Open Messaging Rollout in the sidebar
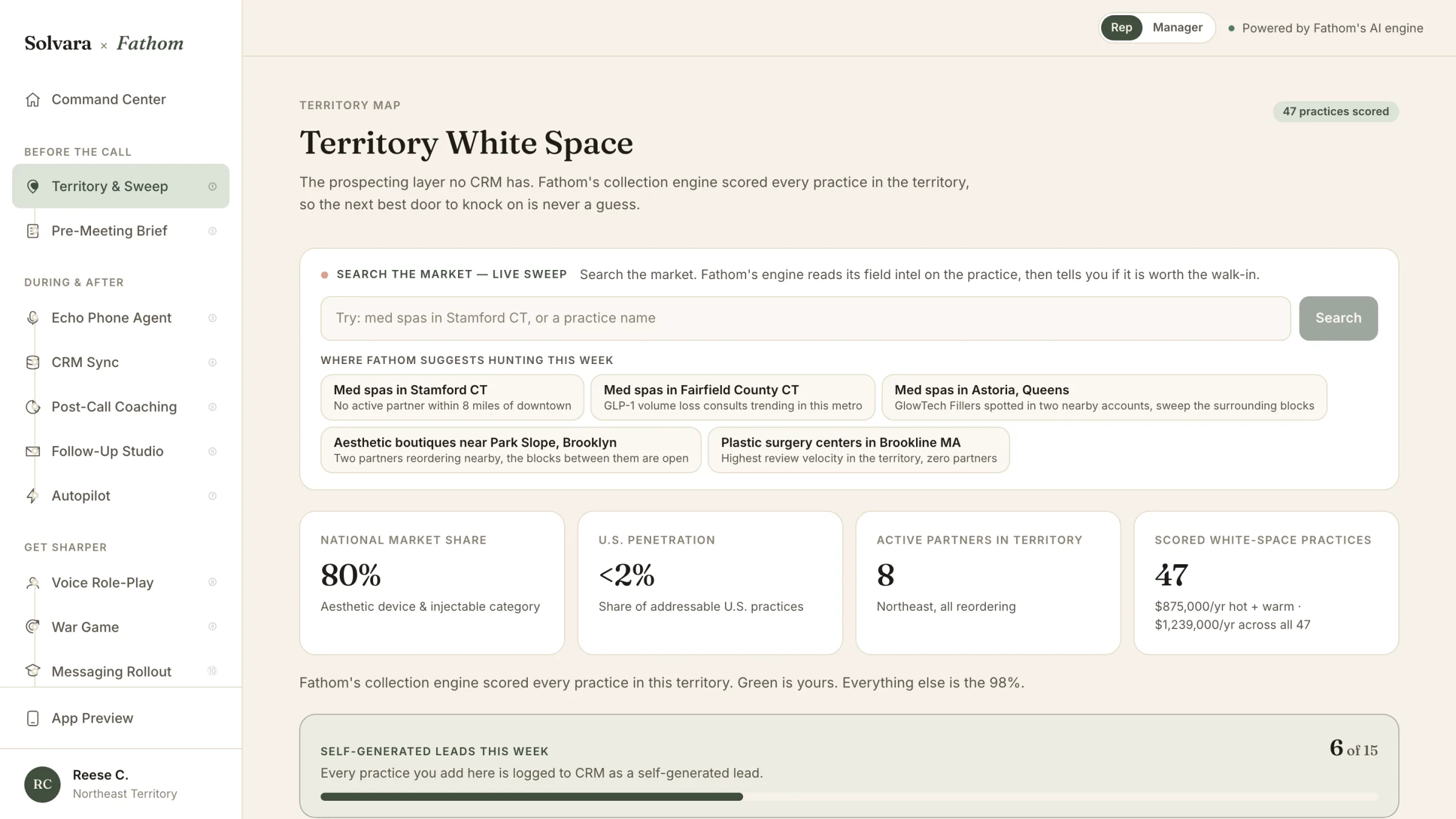Image resolution: width=1456 pixels, height=819 pixels. coord(121,671)
